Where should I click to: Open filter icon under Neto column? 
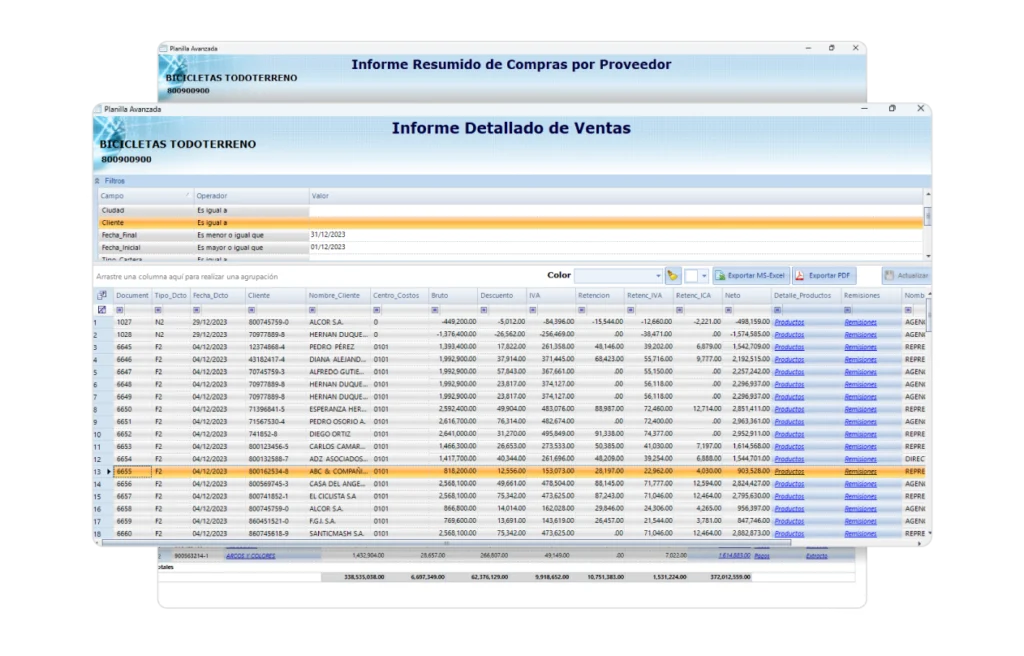729,310
